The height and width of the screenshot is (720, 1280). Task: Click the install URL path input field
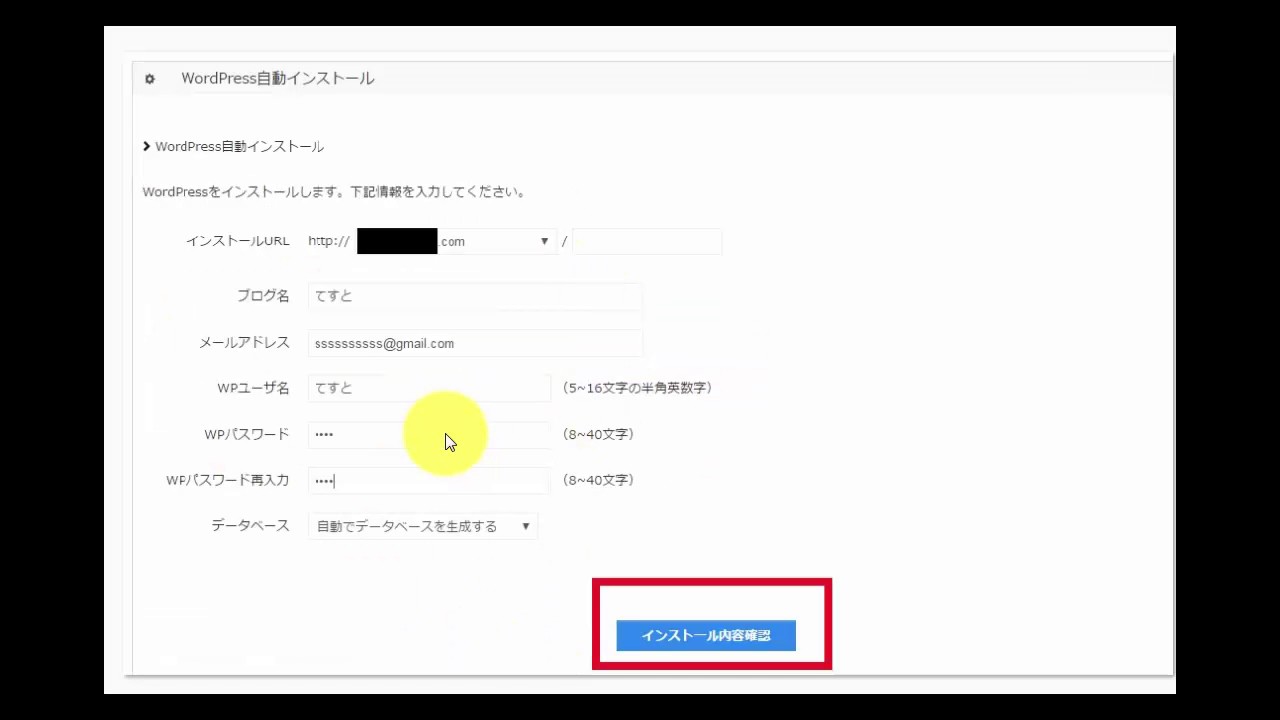(647, 241)
